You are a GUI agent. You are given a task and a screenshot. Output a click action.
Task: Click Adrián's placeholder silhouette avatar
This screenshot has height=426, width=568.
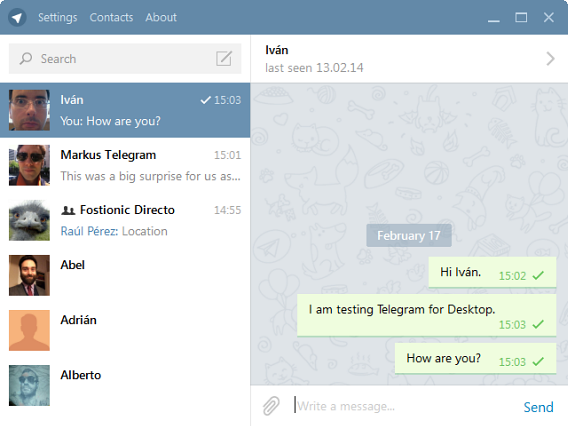point(29,330)
